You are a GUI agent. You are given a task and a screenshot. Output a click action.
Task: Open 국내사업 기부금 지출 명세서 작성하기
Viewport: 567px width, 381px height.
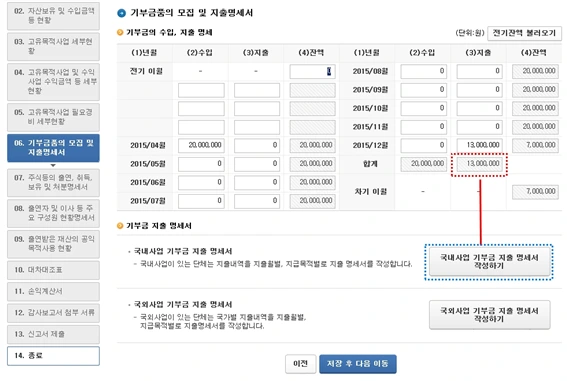[489, 262]
